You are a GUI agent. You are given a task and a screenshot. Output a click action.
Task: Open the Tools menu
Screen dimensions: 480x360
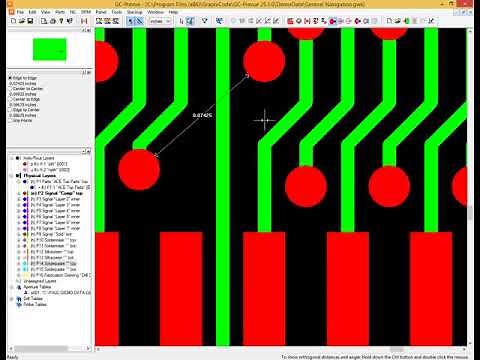117,12
